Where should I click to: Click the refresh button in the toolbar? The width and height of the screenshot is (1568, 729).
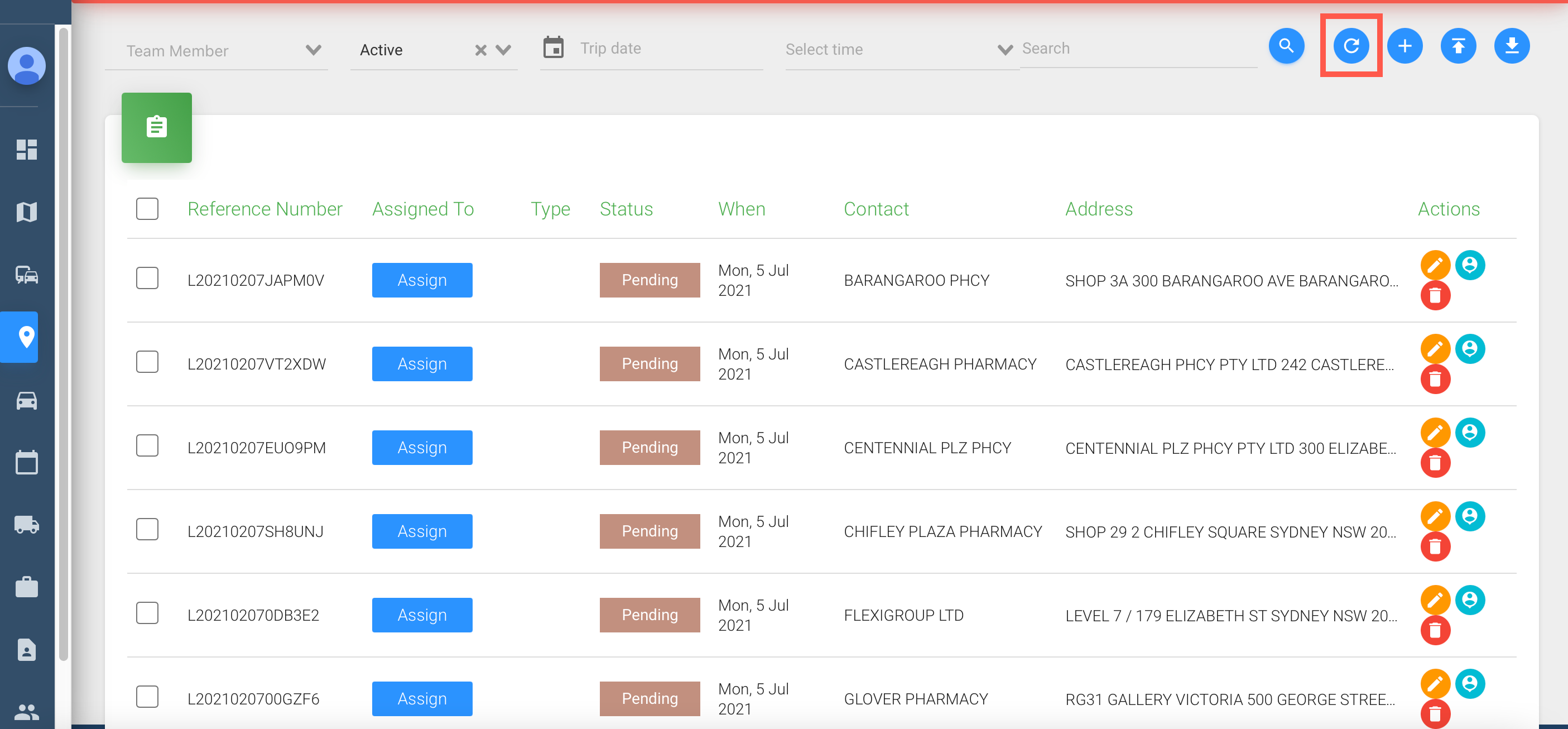click(x=1351, y=46)
